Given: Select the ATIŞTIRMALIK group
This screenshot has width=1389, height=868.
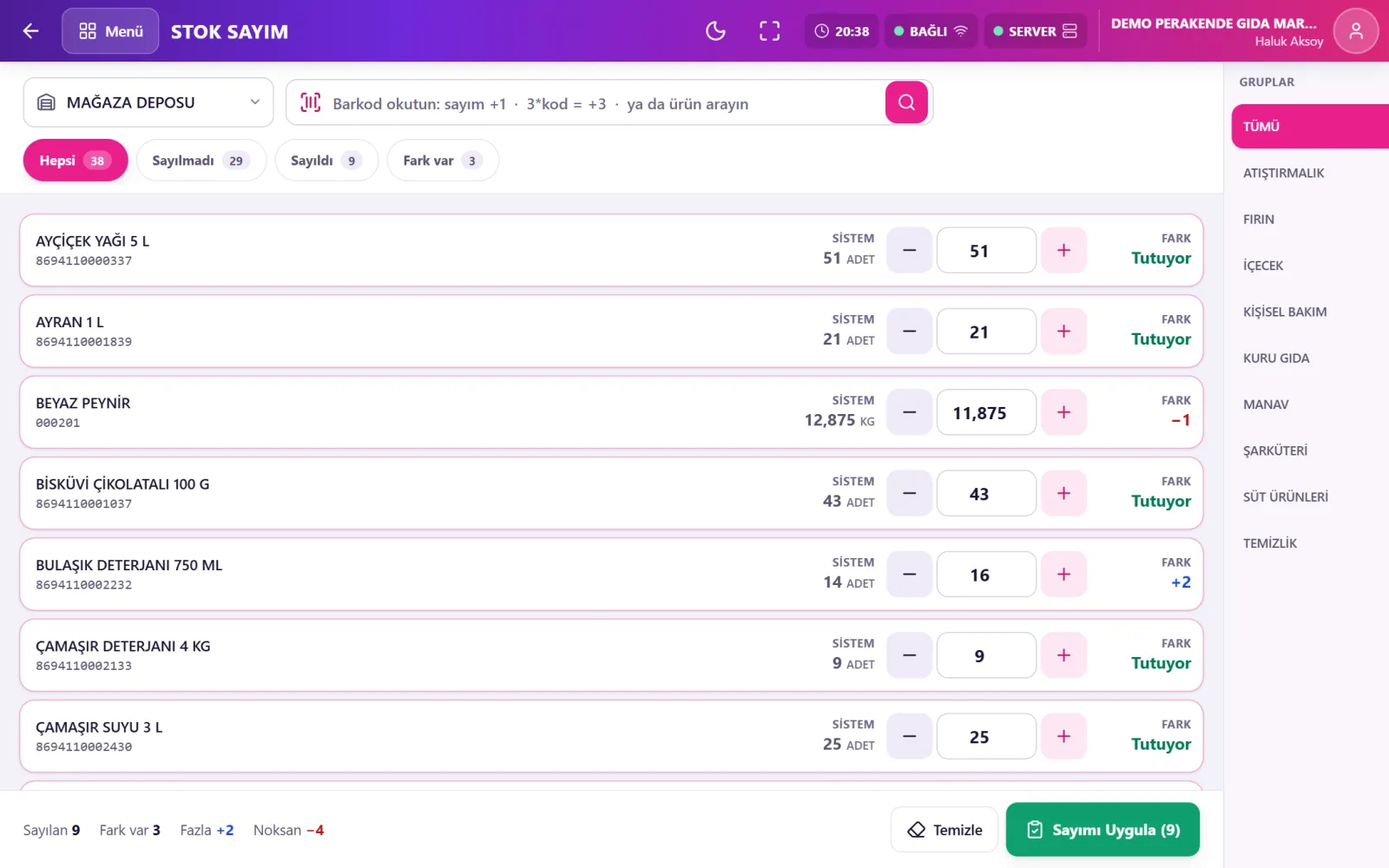Looking at the screenshot, I should click(1310, 173).
